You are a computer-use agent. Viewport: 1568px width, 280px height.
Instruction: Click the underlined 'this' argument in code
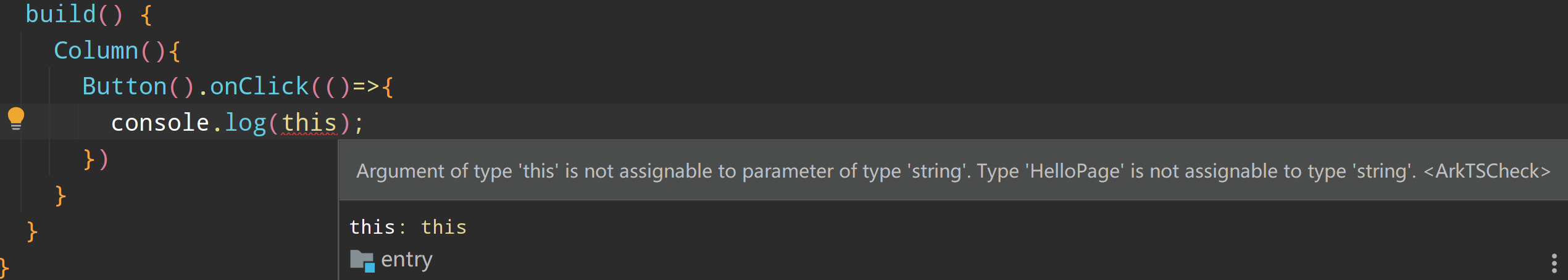[309, 123]
